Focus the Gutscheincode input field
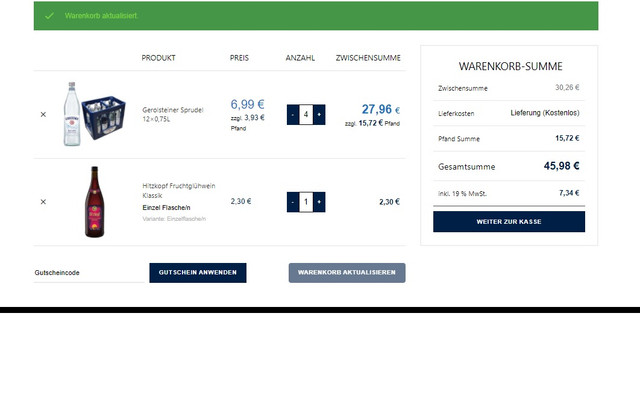The width and height of the screenshot is (640, 406). [x=89, y=273]
